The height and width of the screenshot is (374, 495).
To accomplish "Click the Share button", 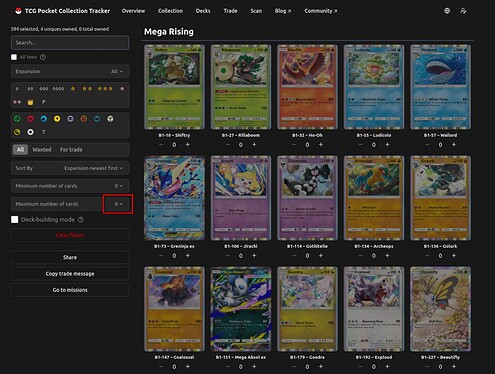I will 70,257.
